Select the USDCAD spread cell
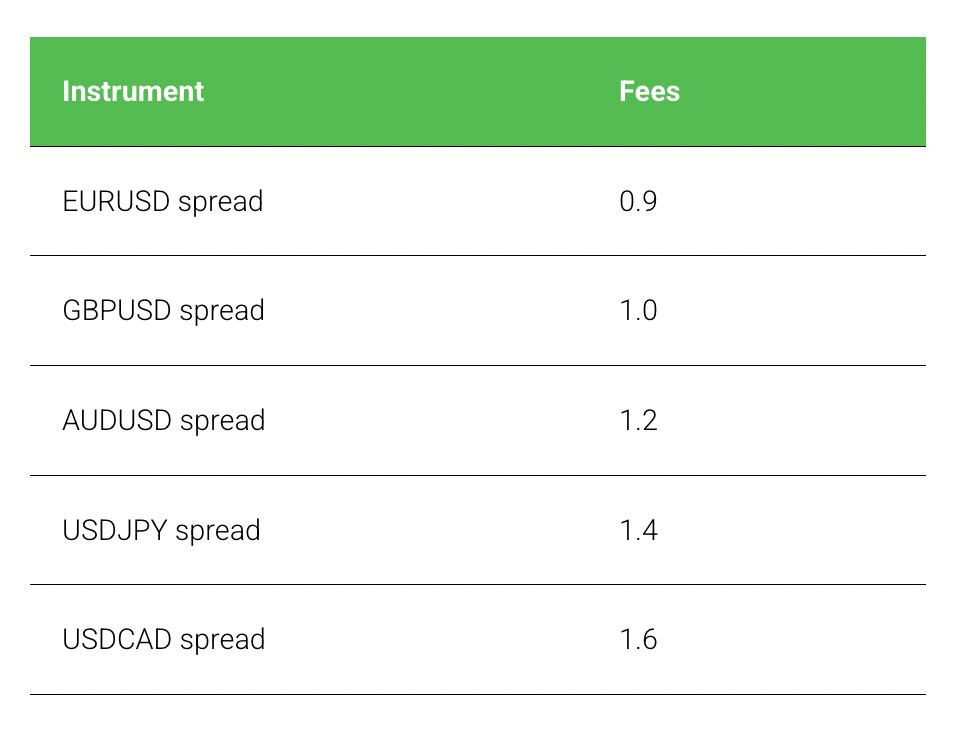This screenshot has height=750, width=976. click(163, 640)
